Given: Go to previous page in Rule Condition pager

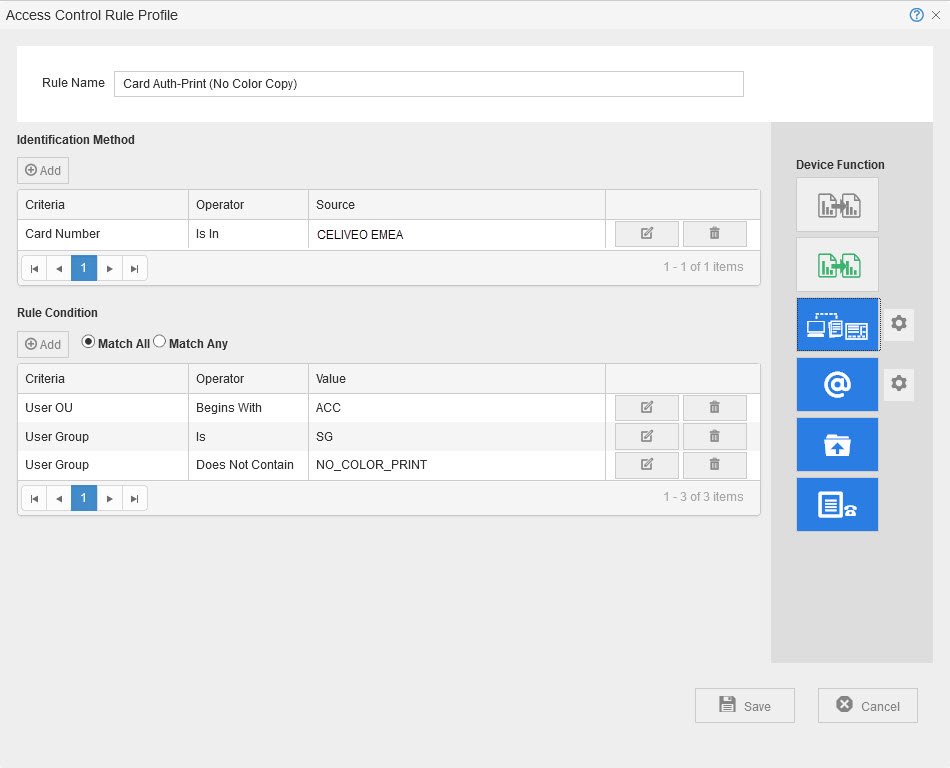Looking at the screenshot, I should click(x=59, y=498).
